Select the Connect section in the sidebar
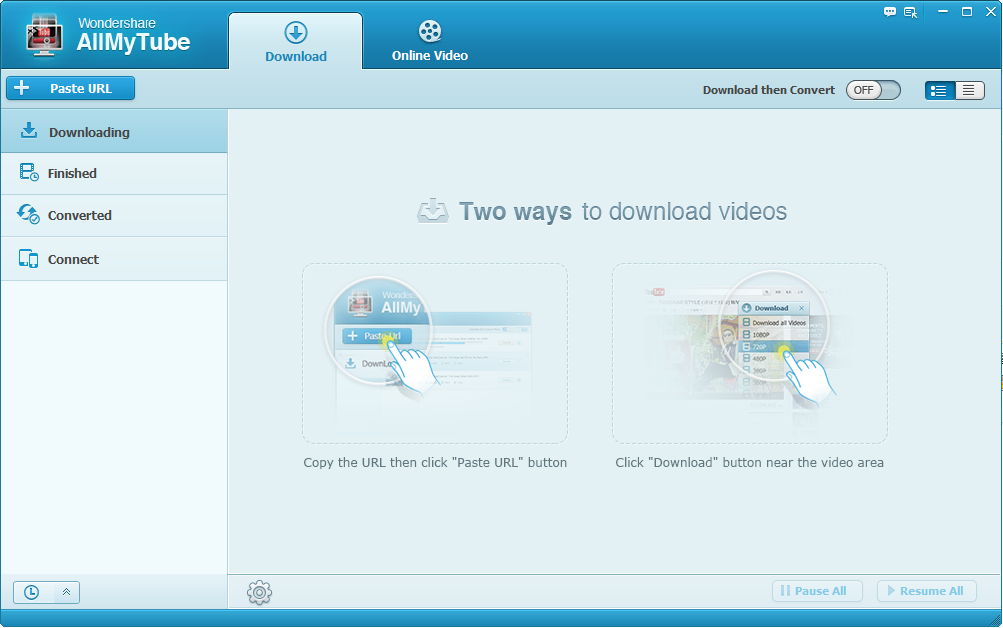Viewport: 1003px width, 628px height. 71,258
